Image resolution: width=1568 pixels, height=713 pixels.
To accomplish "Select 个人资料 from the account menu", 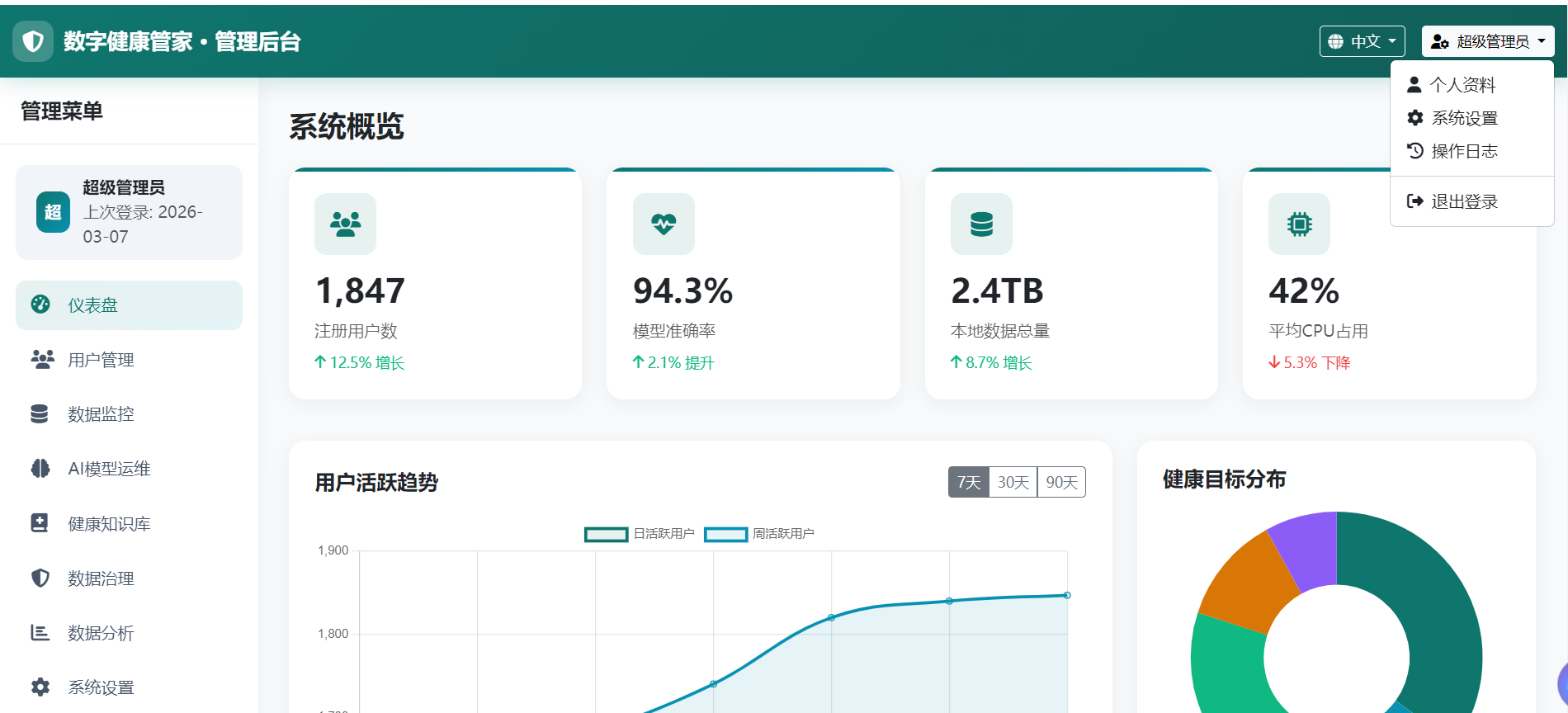I will click(1472, 85).
